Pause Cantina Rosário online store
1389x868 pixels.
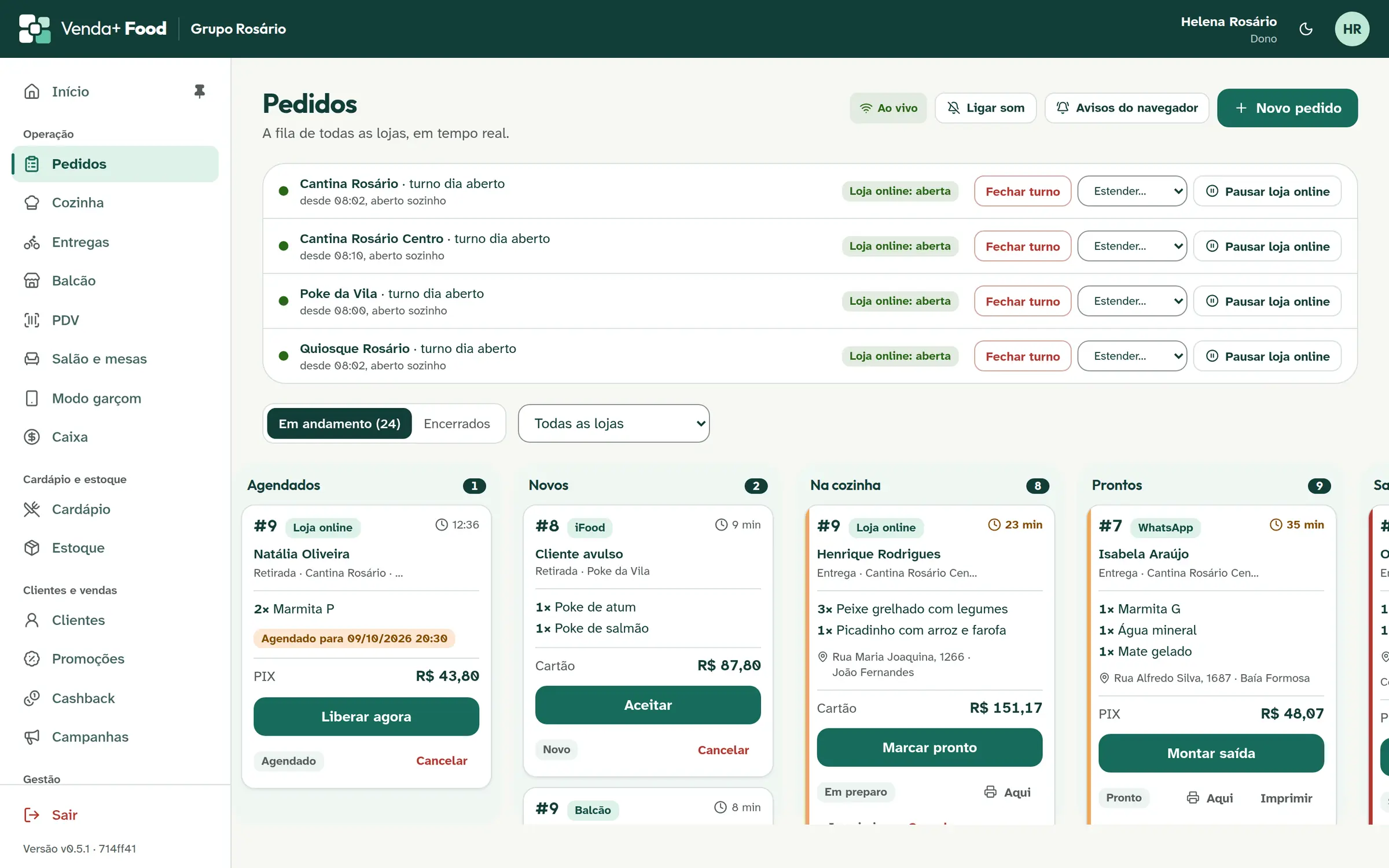coord(1267,191)
